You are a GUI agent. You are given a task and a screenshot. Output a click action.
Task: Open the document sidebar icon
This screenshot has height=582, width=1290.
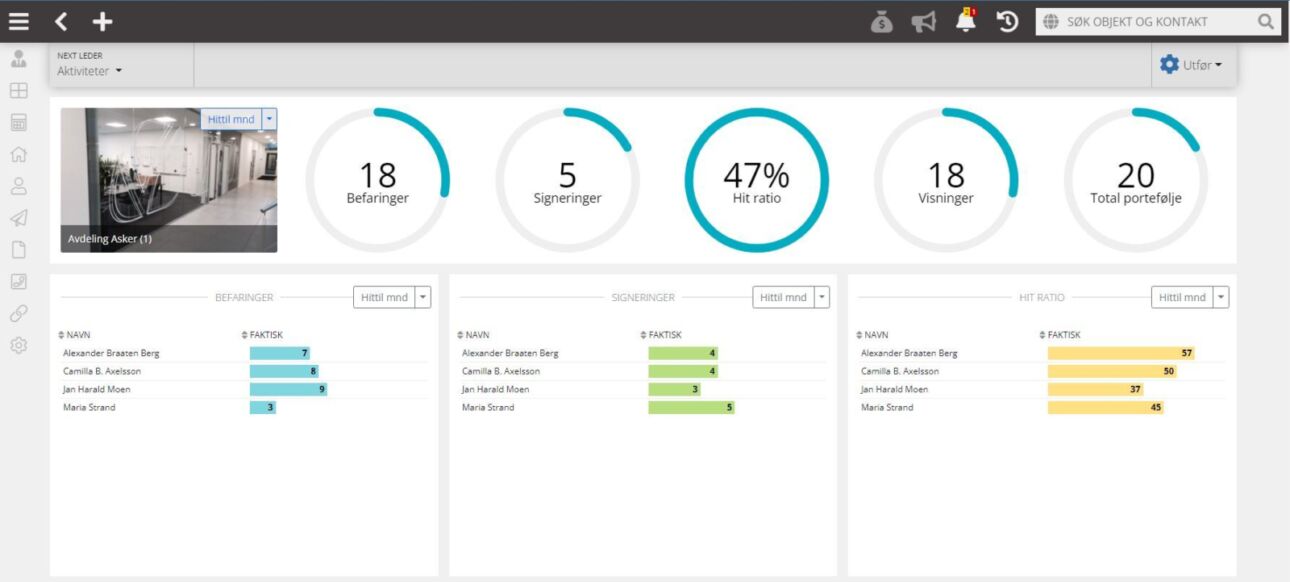tap(18, 250)
